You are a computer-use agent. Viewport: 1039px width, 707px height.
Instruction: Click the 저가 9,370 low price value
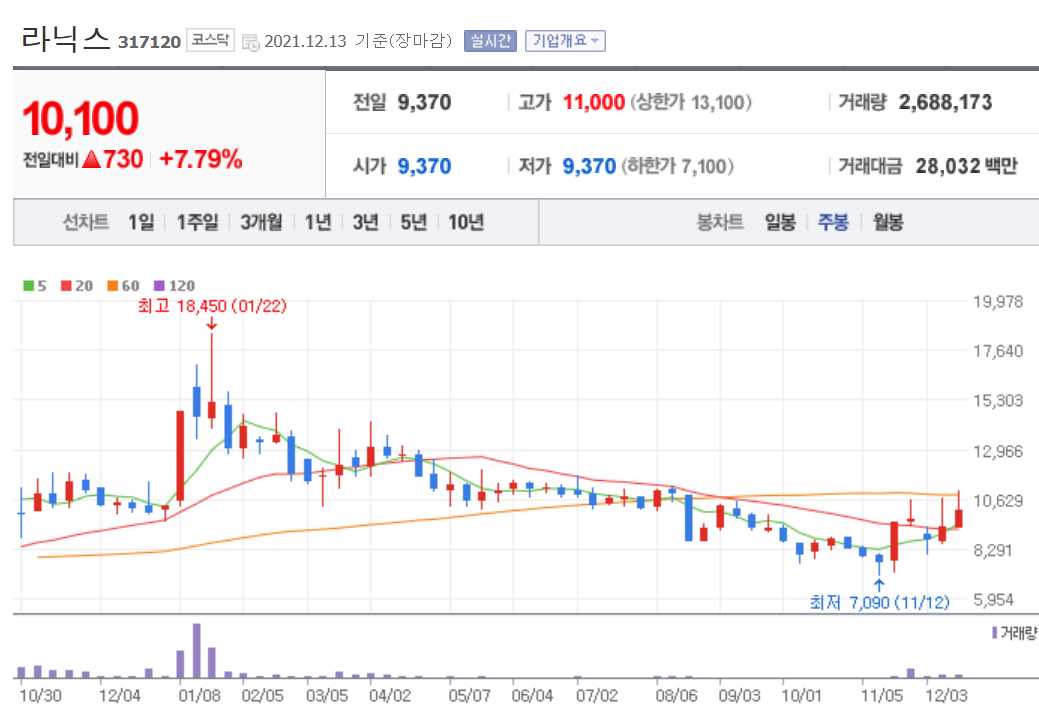[x=589, y=166]
